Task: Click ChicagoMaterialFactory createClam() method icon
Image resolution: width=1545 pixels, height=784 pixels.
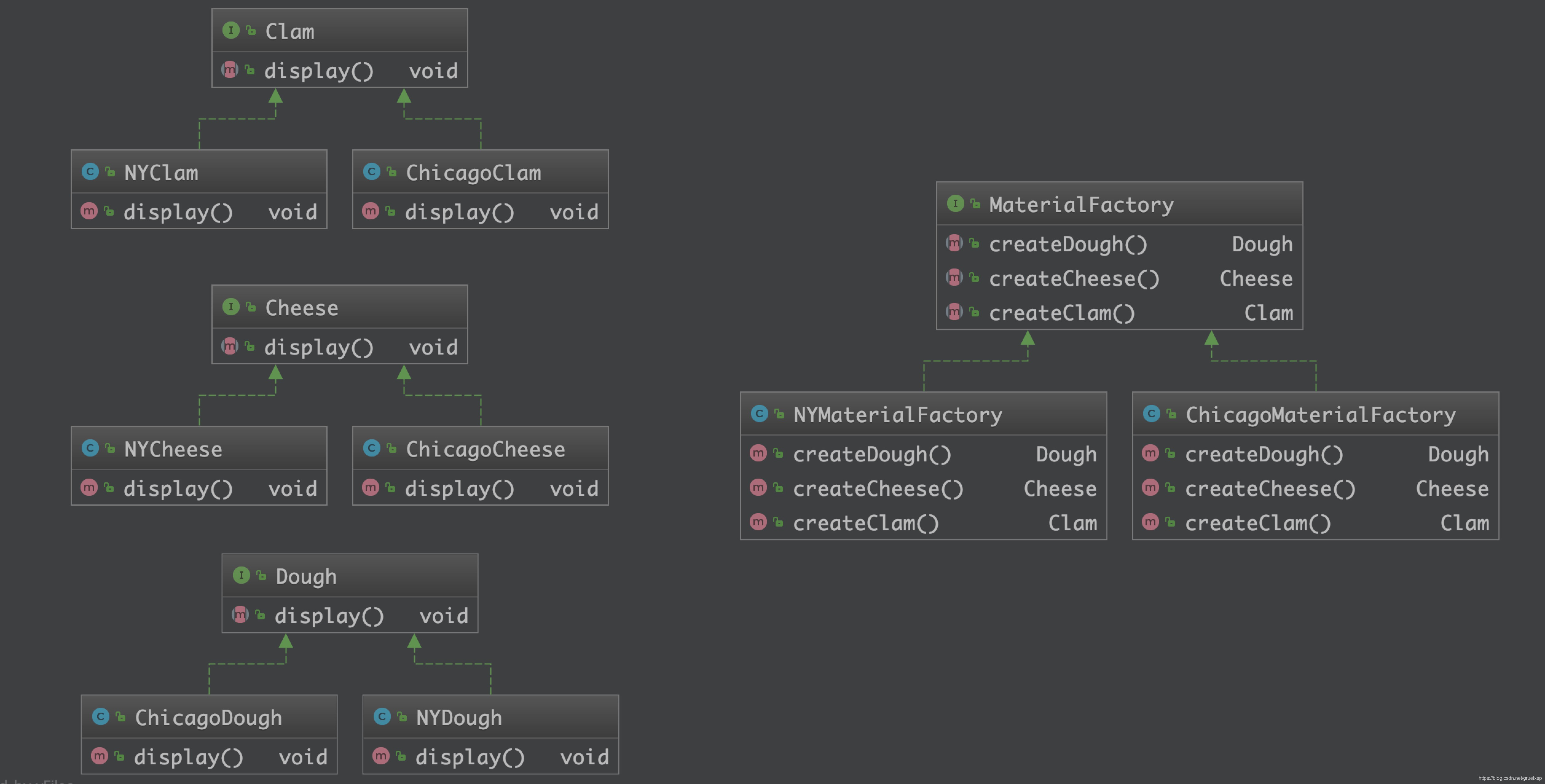Action: (1150, 523)
